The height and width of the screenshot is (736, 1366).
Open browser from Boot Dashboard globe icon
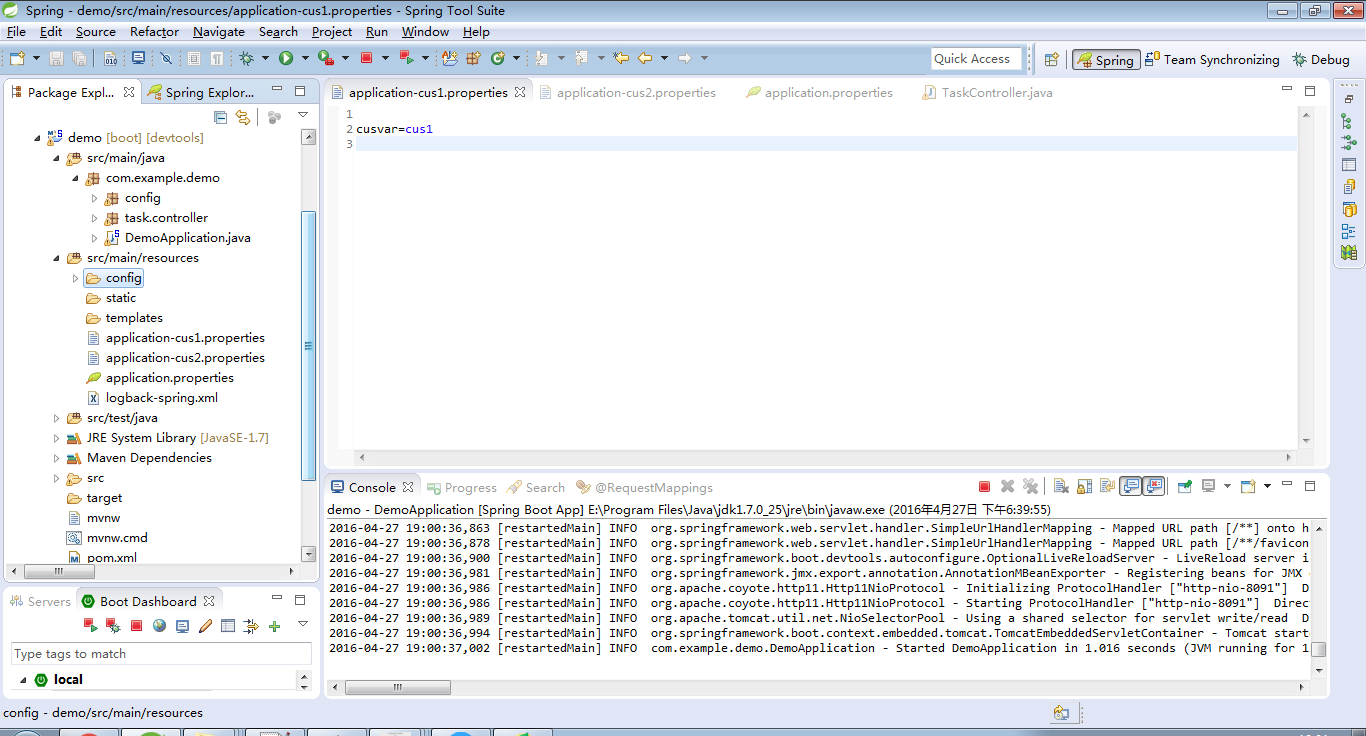pyautogui.click(x=159, y=626)
